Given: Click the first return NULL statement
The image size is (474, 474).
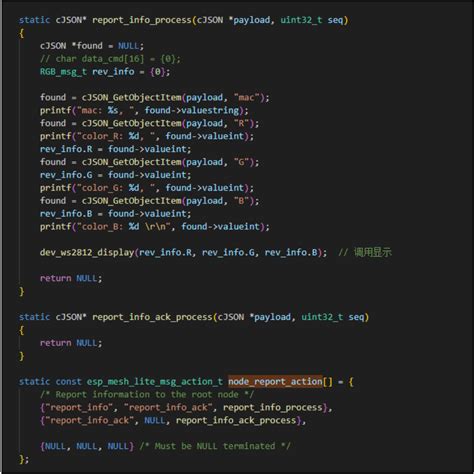Looking at the screenshot, I should pyautogui.click(x=71, y=278).
